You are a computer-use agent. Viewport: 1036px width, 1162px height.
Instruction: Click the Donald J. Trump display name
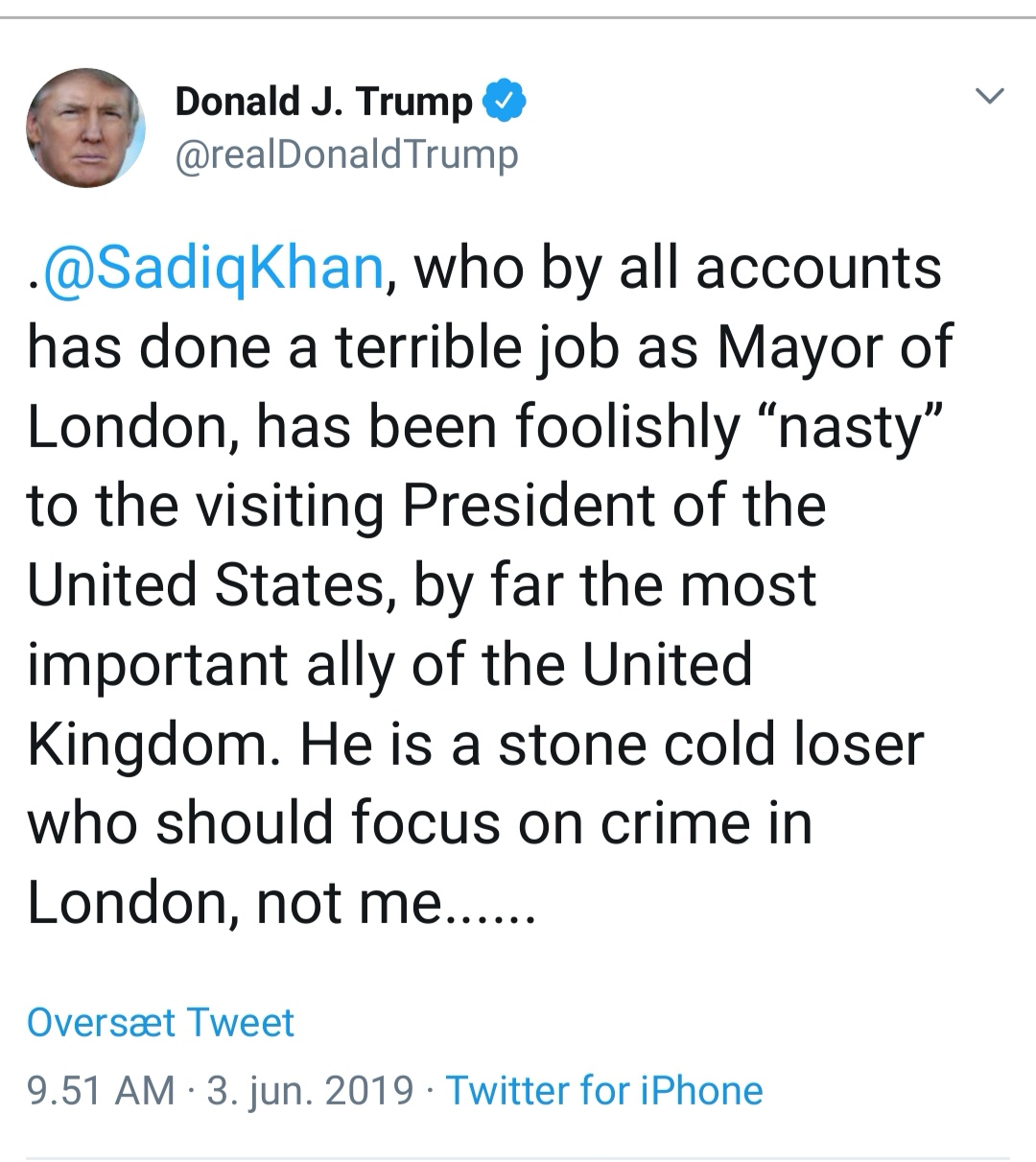point(323,102)
